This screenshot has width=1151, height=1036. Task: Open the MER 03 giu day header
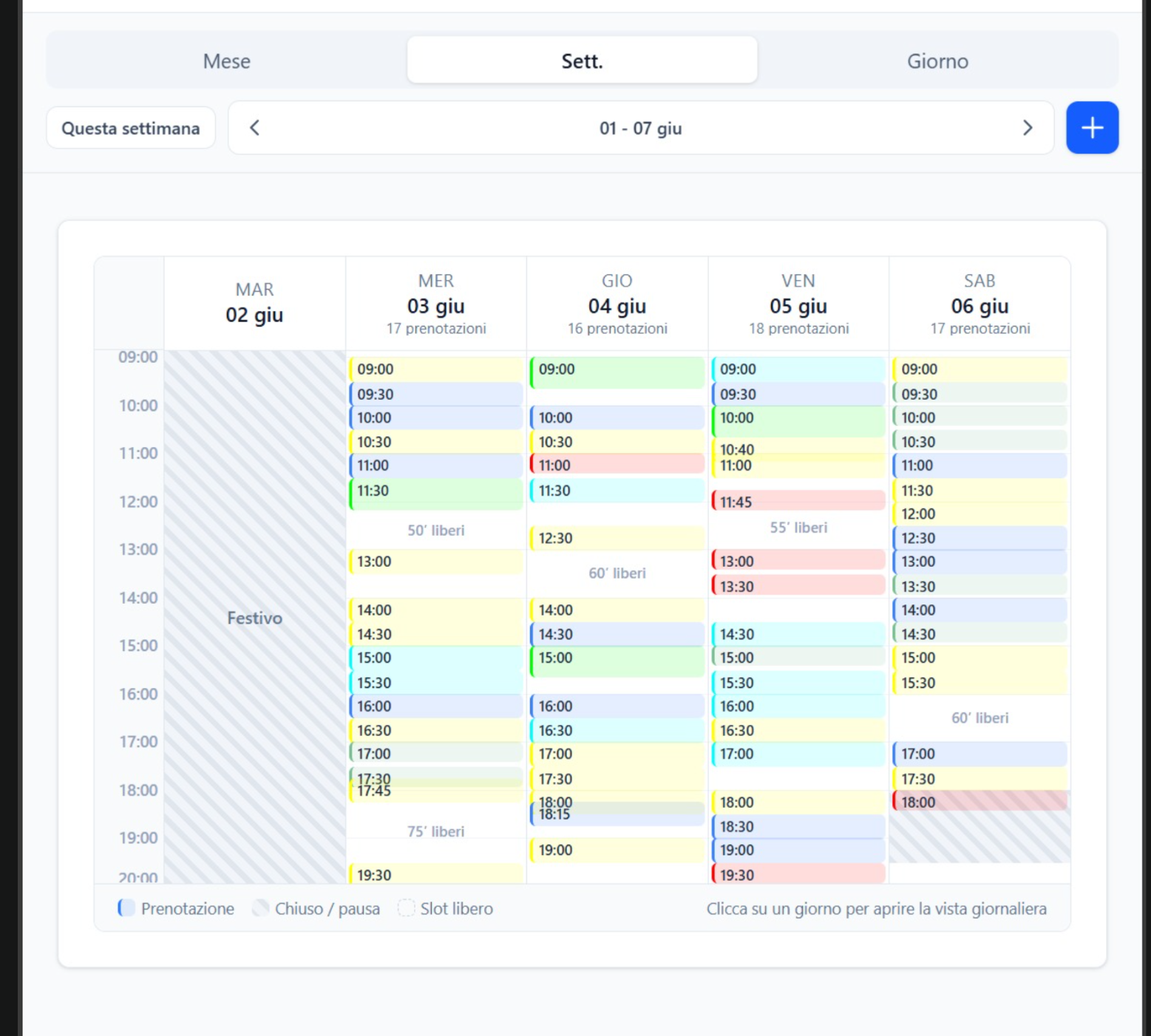(436, 303)
